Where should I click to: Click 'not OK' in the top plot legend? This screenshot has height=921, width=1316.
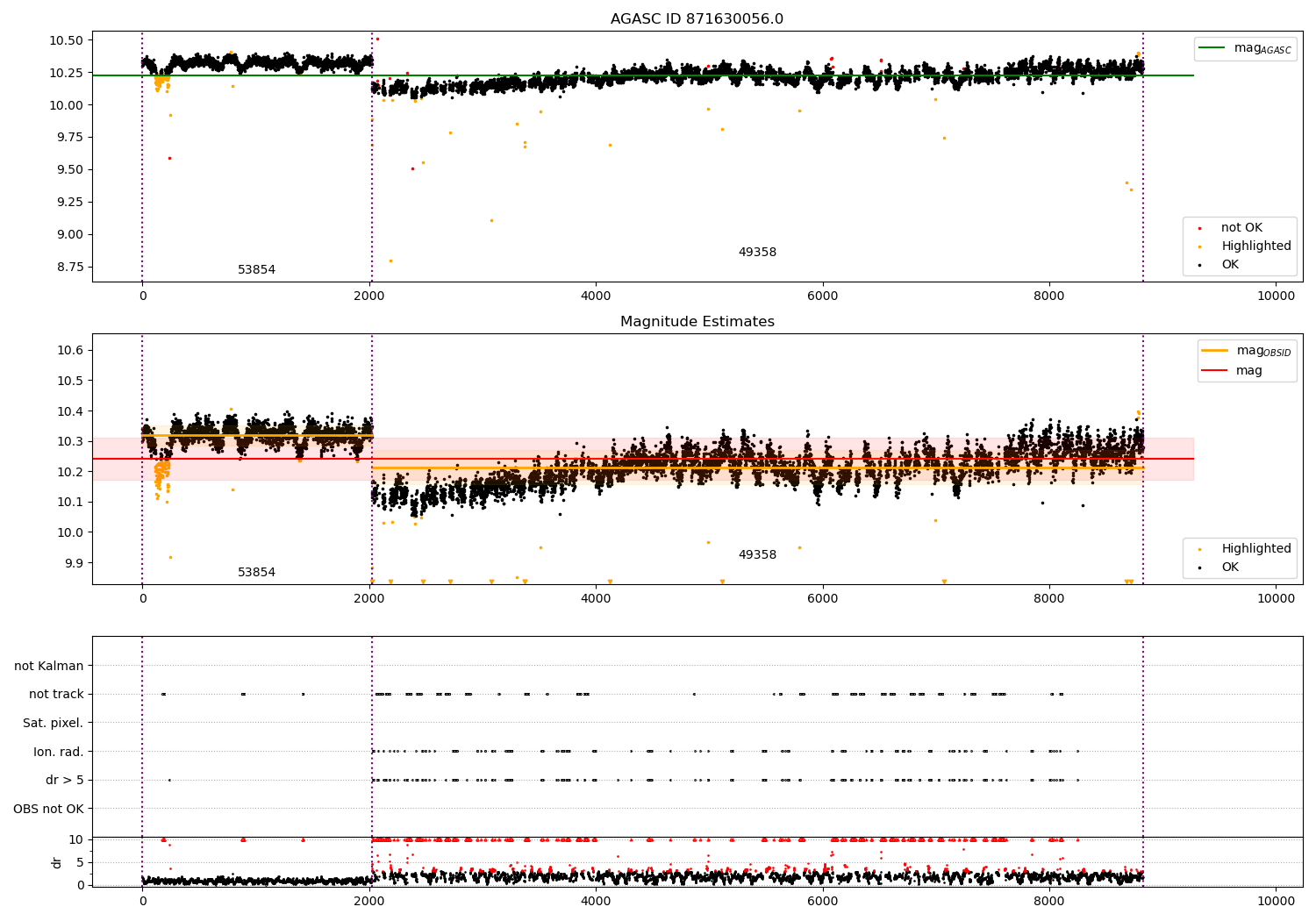pyautogui.click(x=1241, y=228)
